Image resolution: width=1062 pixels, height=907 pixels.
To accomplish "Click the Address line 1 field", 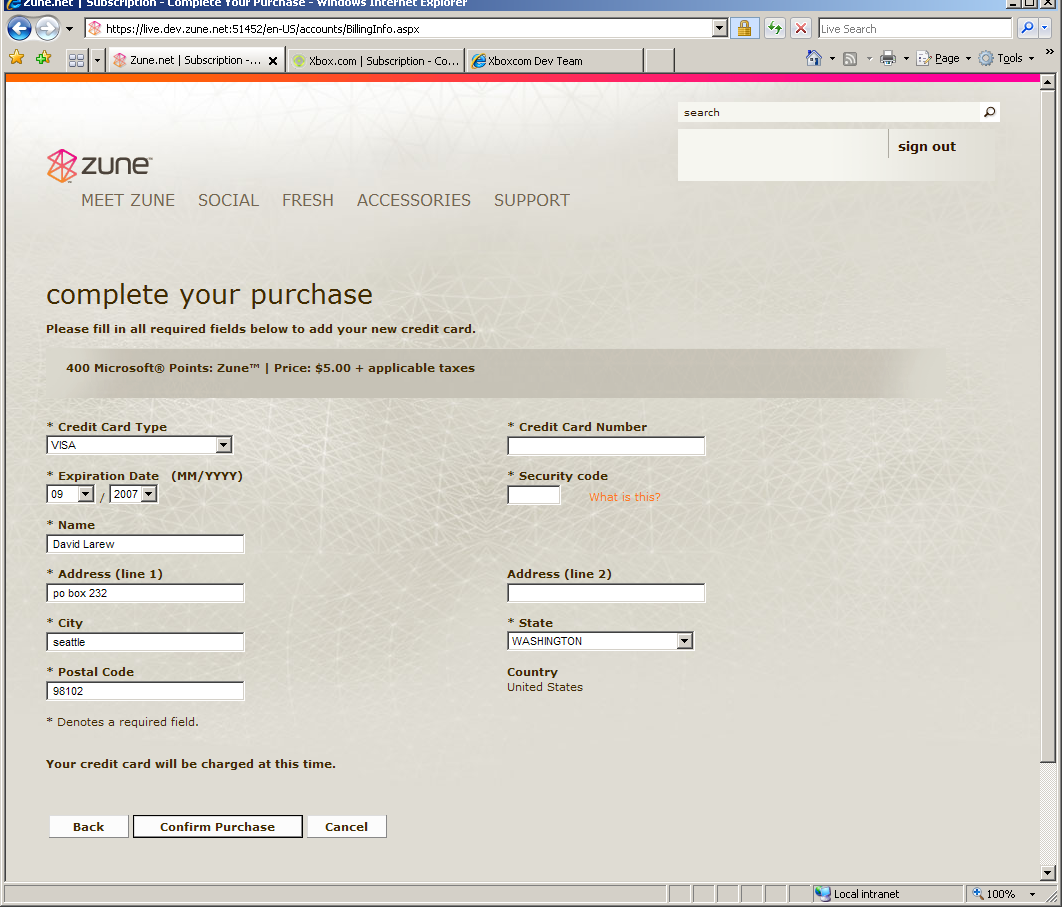I will [145, 593].
